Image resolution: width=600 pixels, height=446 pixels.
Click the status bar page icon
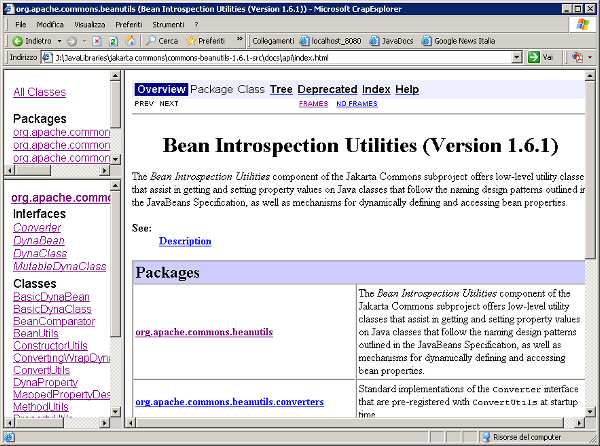(9, 437)
